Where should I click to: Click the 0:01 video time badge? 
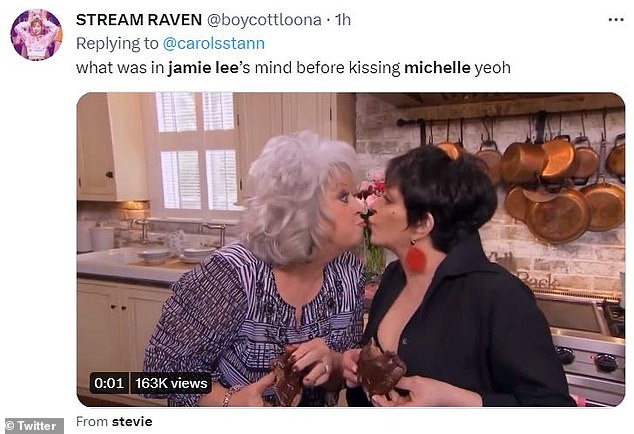coord(109,383)
